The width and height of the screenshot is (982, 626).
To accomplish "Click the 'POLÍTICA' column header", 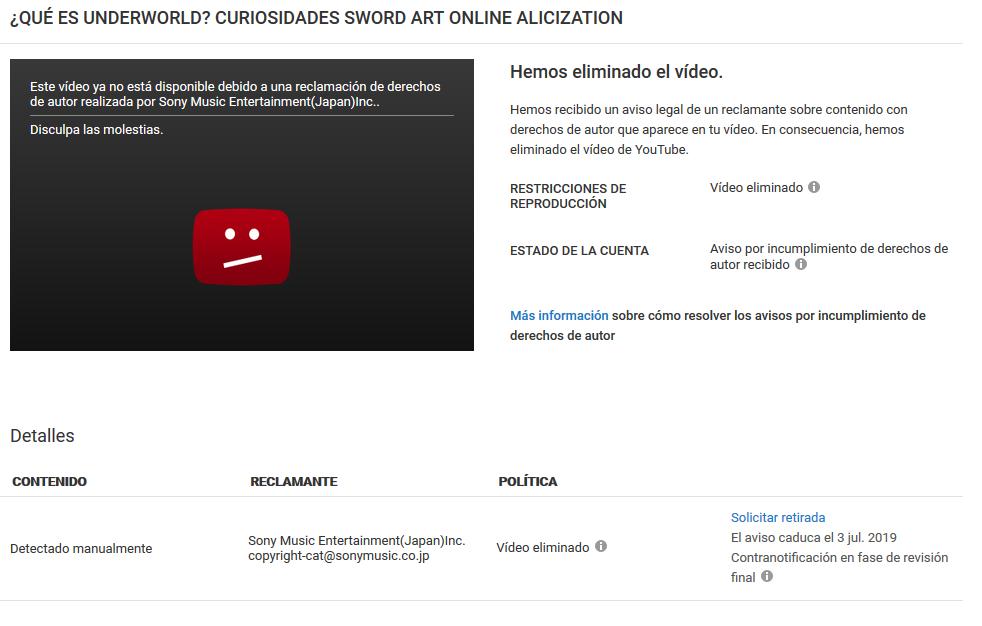I will tap(527, 481).
